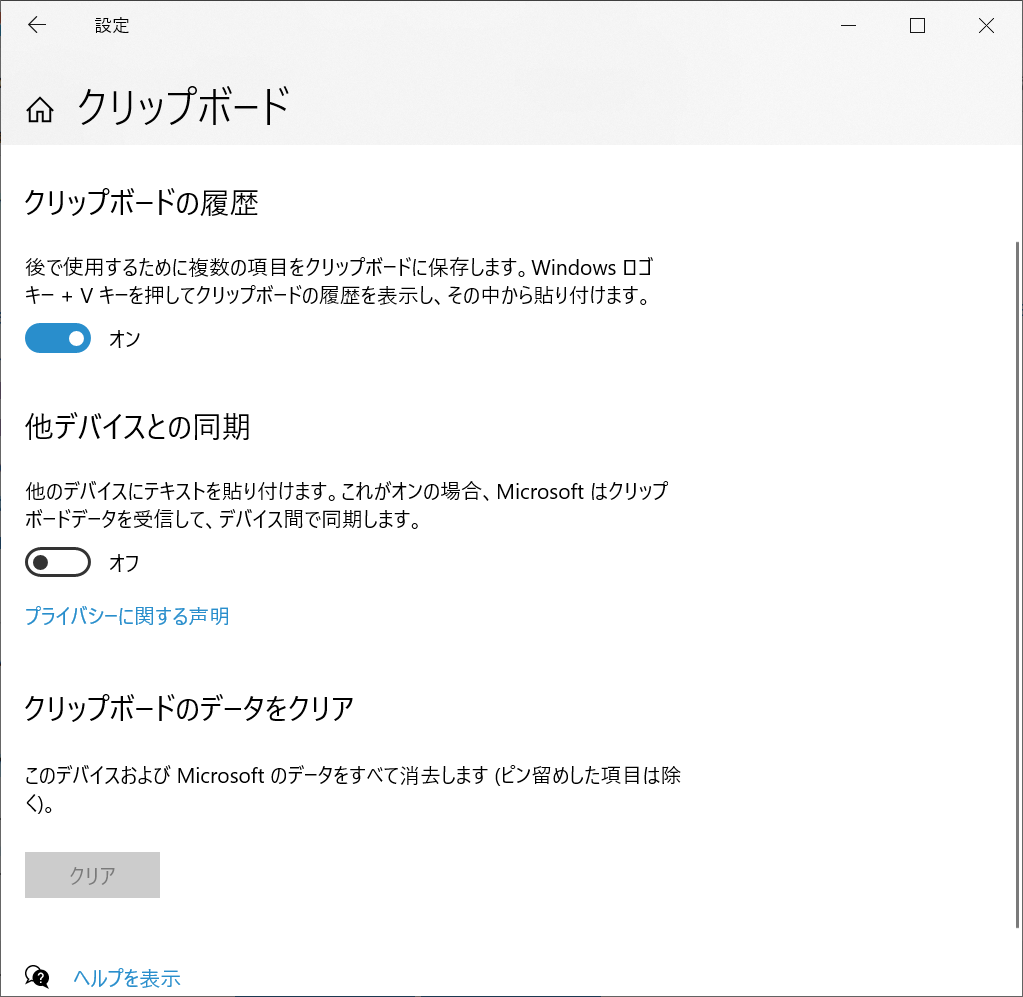Click the 他デバイスとの同期 heading
Screen dimensions: 1023x997
tap(138, 427)
